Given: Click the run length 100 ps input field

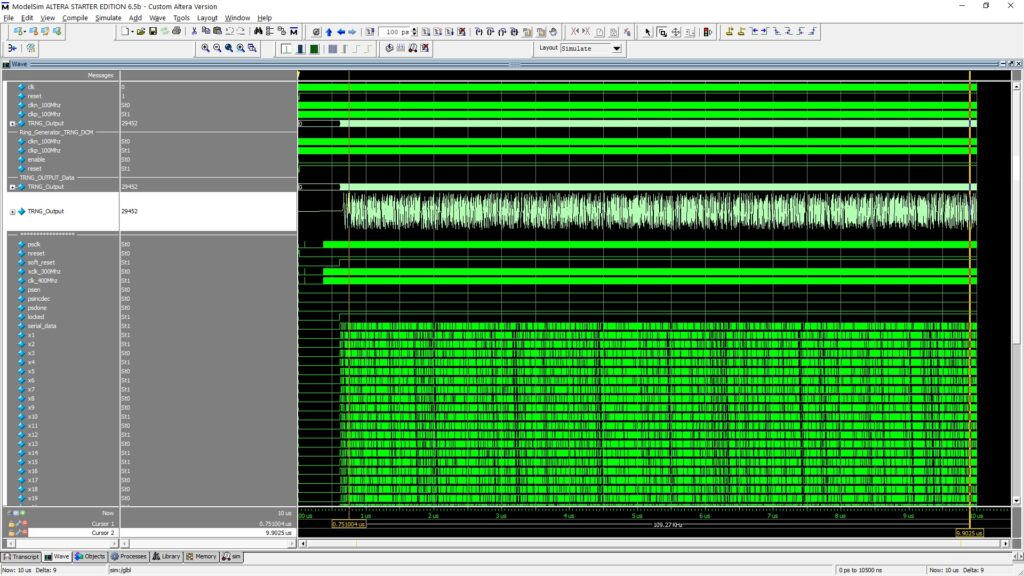Looking at the screenshot, I should tap(394, 31).
